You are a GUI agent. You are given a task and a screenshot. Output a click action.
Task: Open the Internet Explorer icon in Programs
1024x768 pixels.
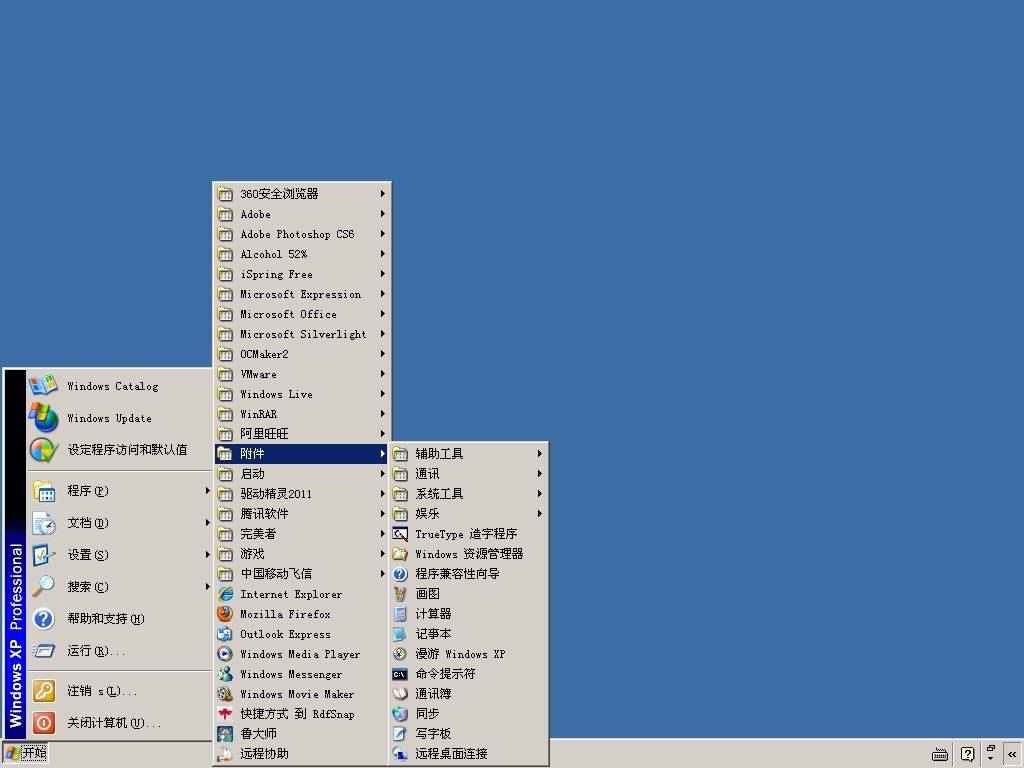[225, 594]
